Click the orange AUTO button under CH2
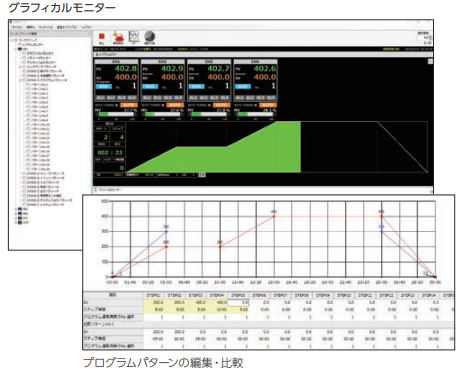The image size is (468, 369). coord(175,105)
